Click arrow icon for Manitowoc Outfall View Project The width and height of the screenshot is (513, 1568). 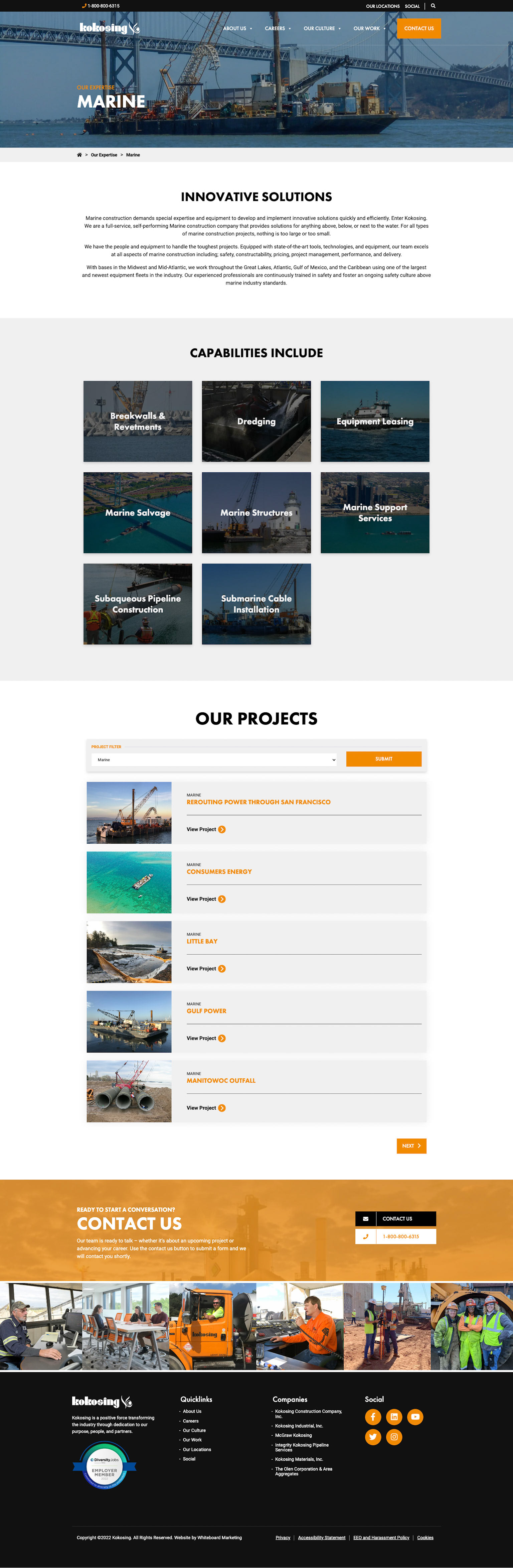[222, 1108]
